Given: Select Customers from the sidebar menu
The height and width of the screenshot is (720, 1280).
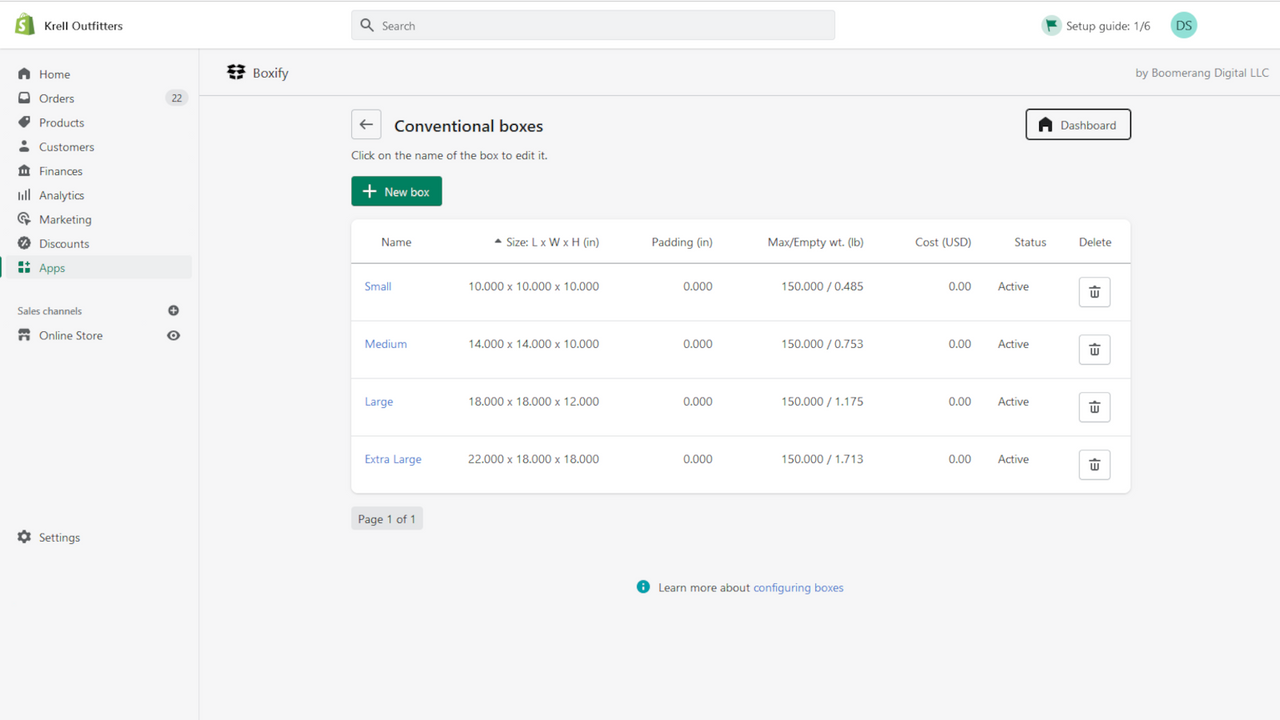Looking at the screenshot, I should click(23, 146).
